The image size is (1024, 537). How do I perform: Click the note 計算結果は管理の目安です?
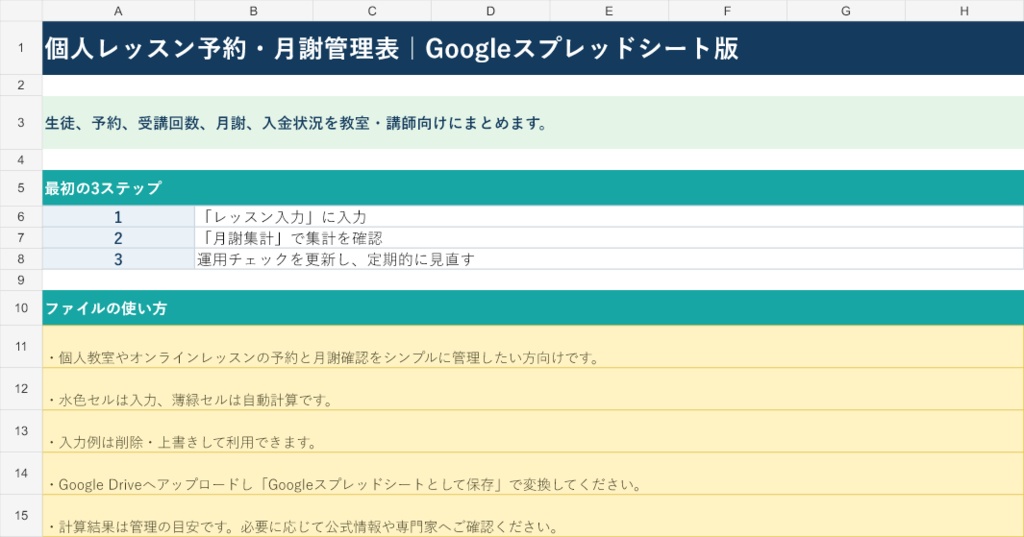click(x=533, y=515)
